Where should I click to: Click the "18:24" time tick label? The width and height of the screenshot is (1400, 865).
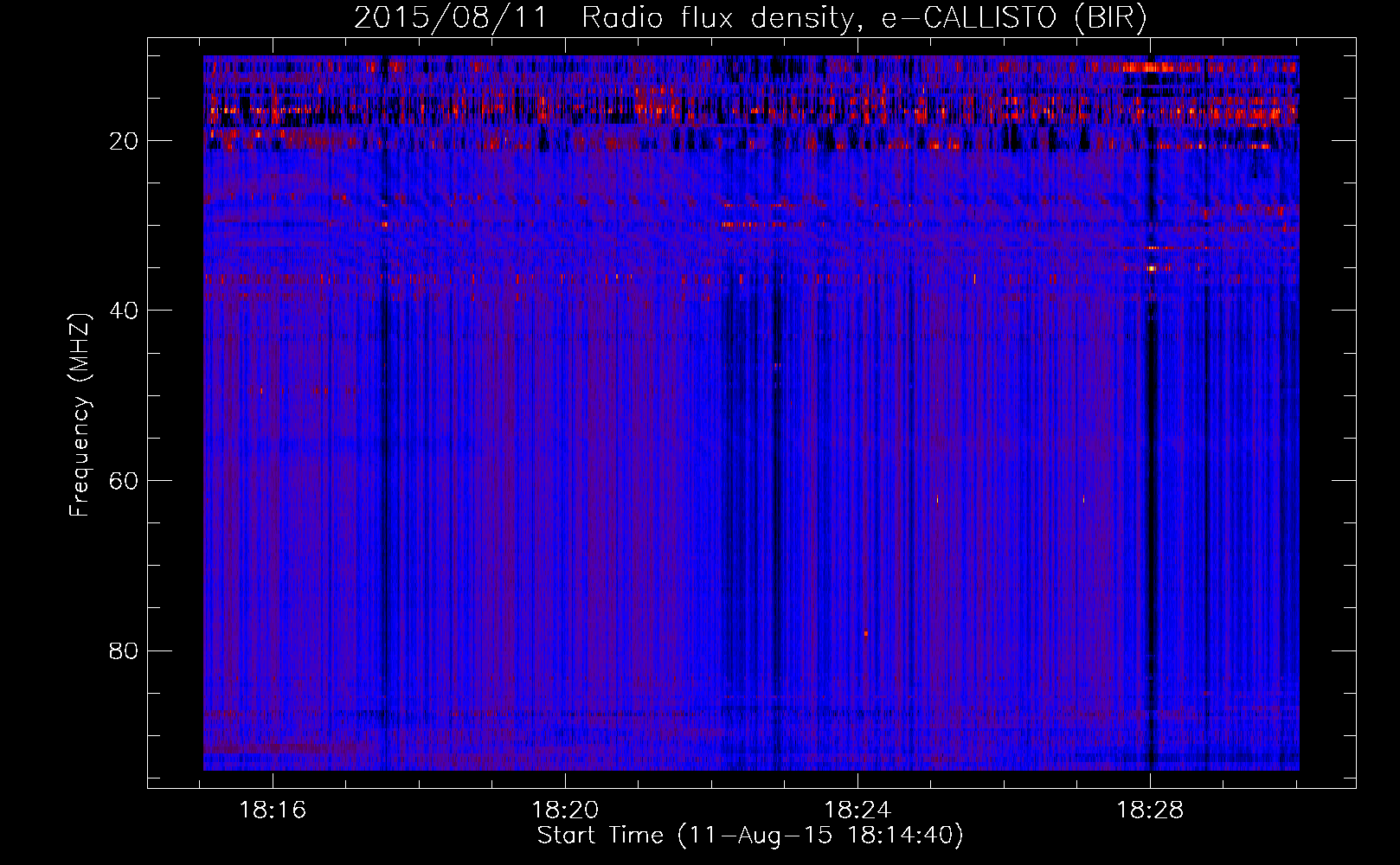click(857, 811)
